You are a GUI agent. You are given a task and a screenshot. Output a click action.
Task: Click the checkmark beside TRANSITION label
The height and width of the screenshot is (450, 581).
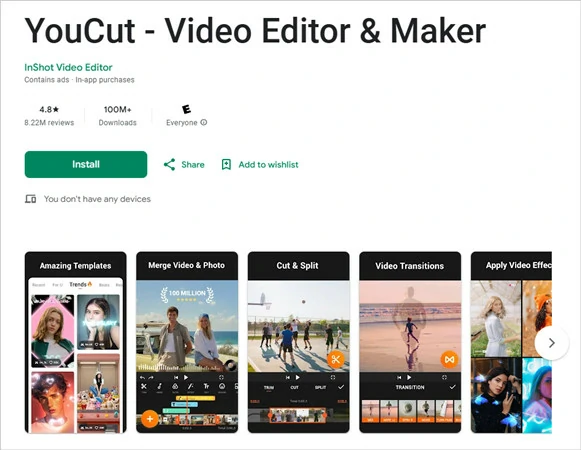[x=452, y=387]
